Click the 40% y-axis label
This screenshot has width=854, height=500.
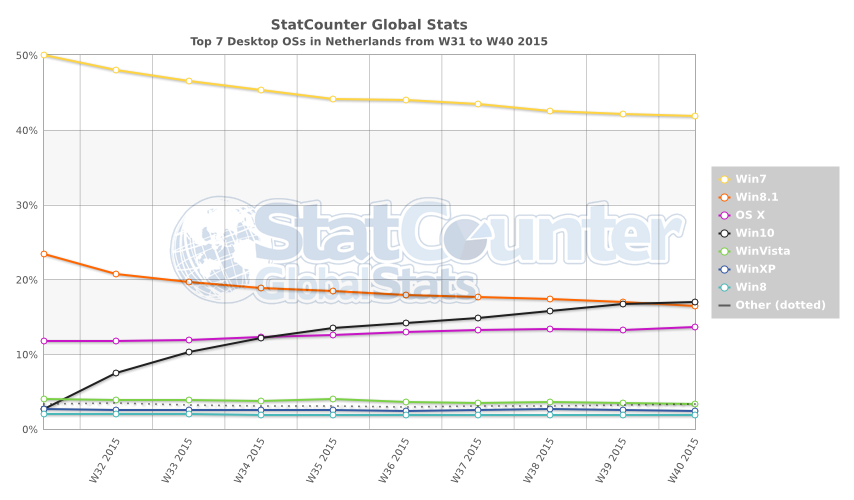point(26,131)
